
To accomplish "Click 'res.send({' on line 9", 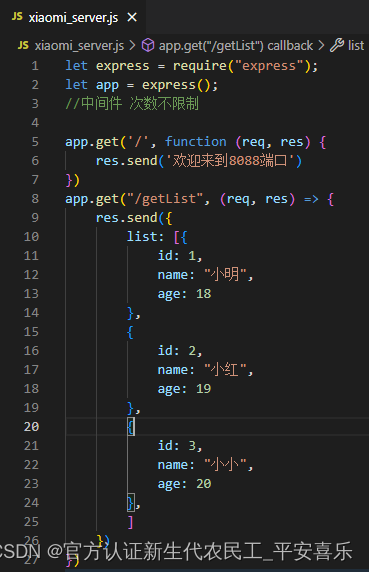I will [134, 218].
